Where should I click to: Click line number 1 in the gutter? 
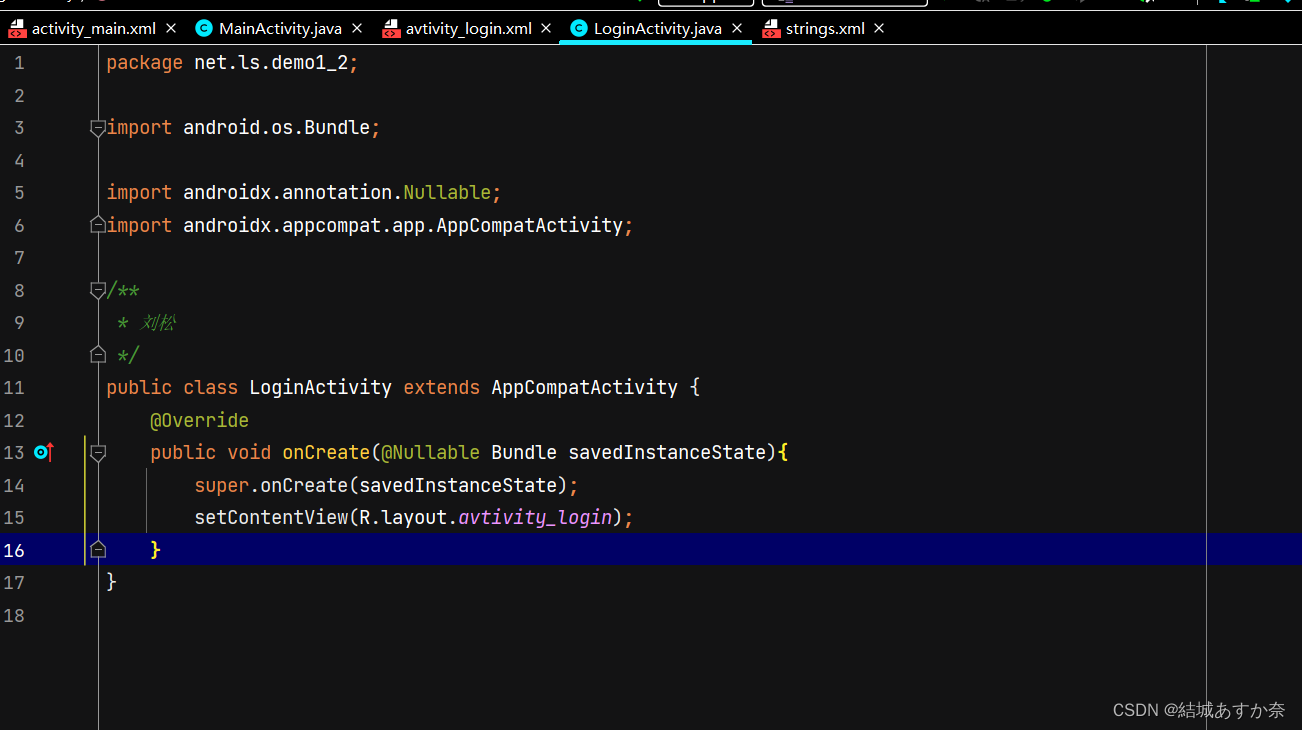[x=19, y=63]
